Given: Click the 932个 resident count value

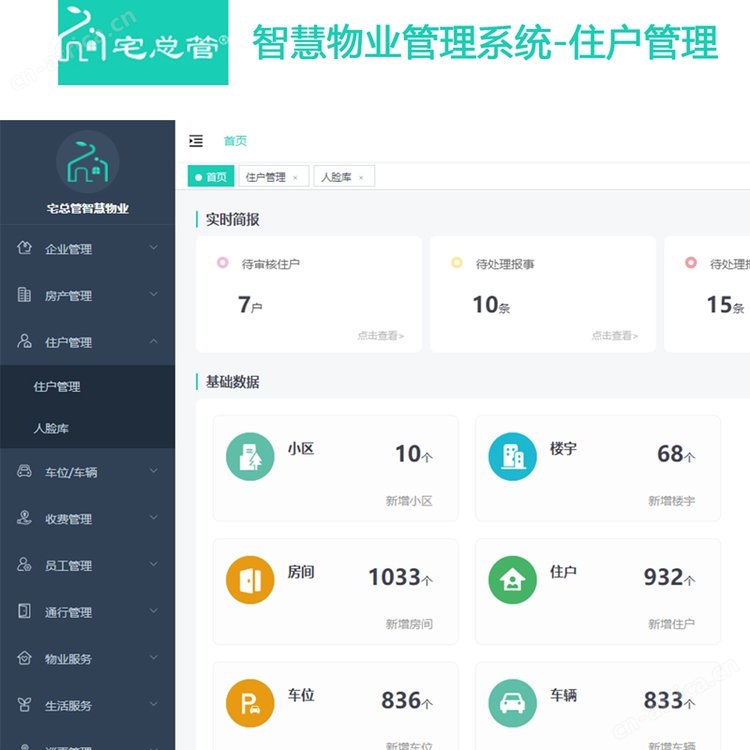Looking at the screenshot, I should pos(670,577).
